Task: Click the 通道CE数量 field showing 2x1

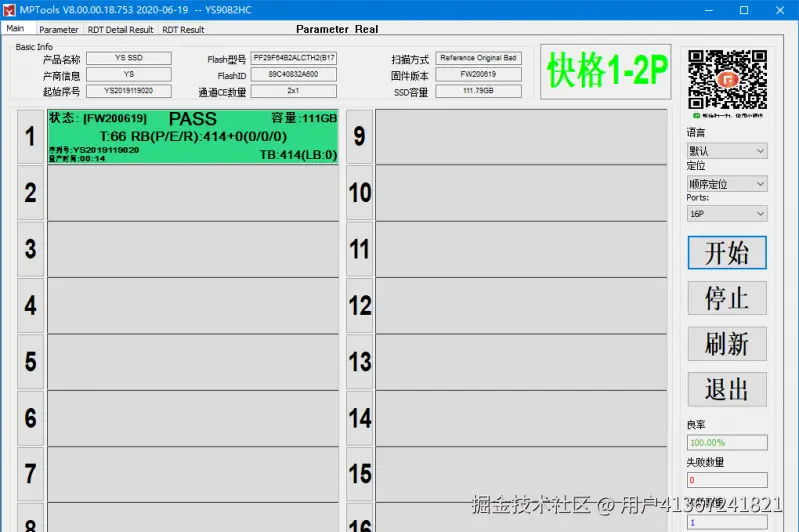Action: [x=294, y=91]
